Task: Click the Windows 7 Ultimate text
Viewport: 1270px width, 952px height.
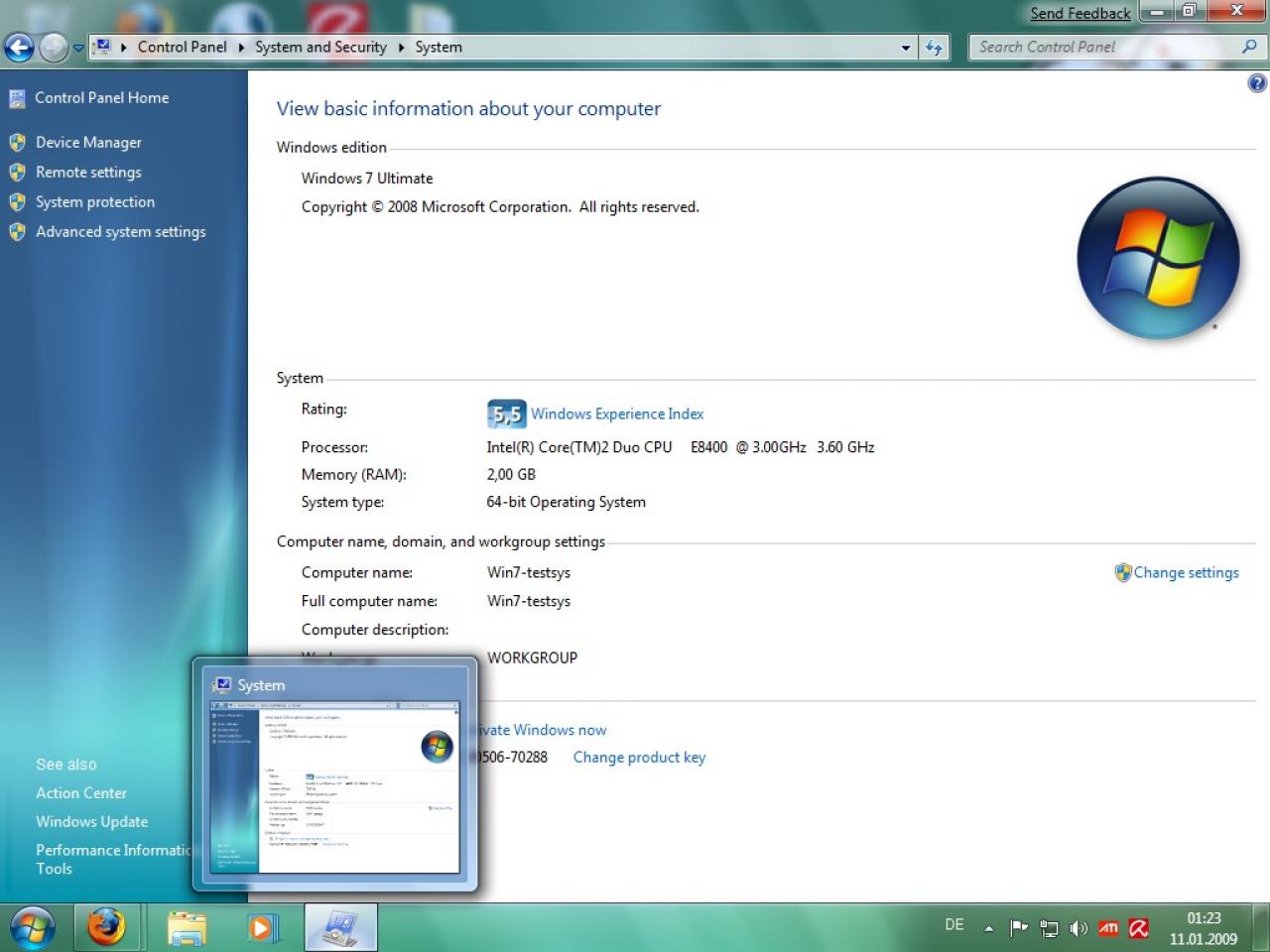Action: pos(367,178)
